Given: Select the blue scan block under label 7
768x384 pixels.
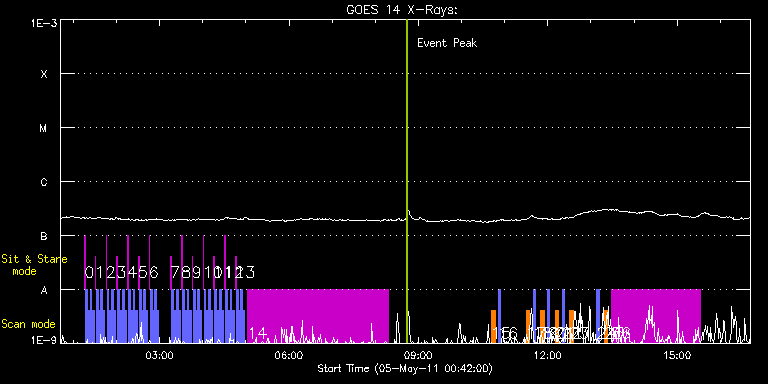Looking at the screenshot, I should click(176, 316).
